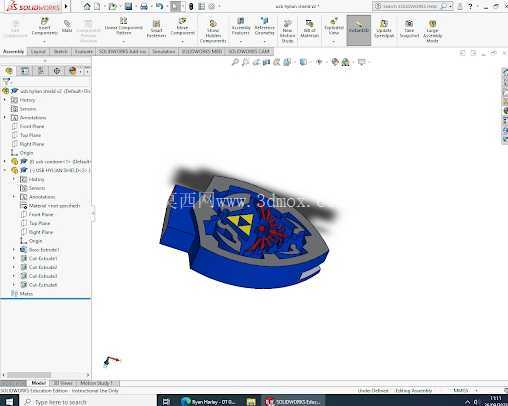Click the tree horizontal scrollbar
The height and width of the screenshot is (406, 508).
click(29, 375)
